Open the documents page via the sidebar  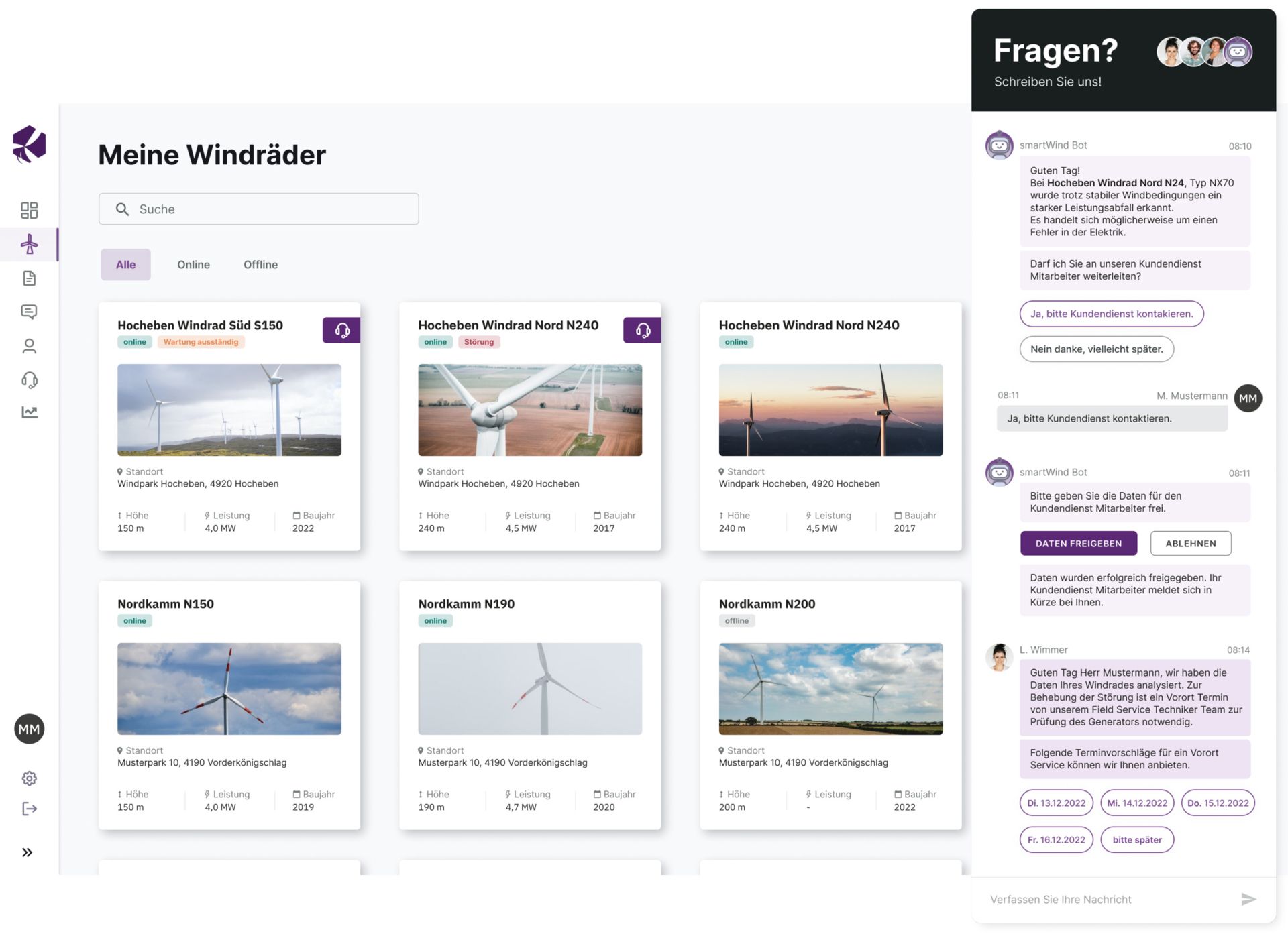pyautogui.click(x=30, y=278)
